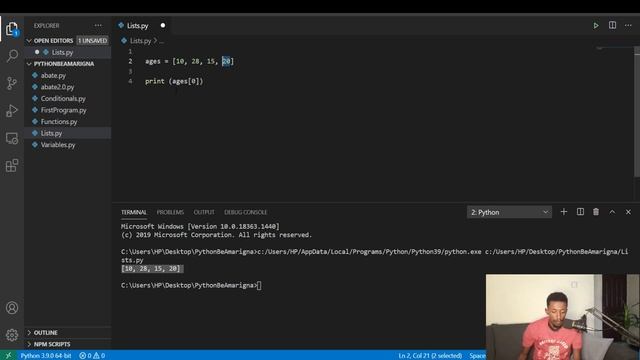Screen dimensions: 640x360
Task: Switch to the Problems tab
Action: coord(170,212)
